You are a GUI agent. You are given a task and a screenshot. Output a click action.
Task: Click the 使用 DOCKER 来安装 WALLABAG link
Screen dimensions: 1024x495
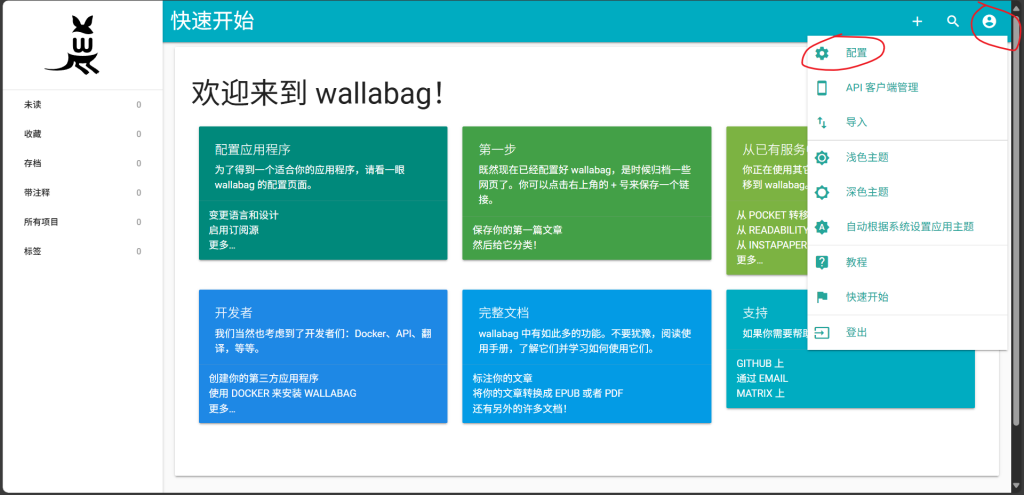[x=282, y=393]
